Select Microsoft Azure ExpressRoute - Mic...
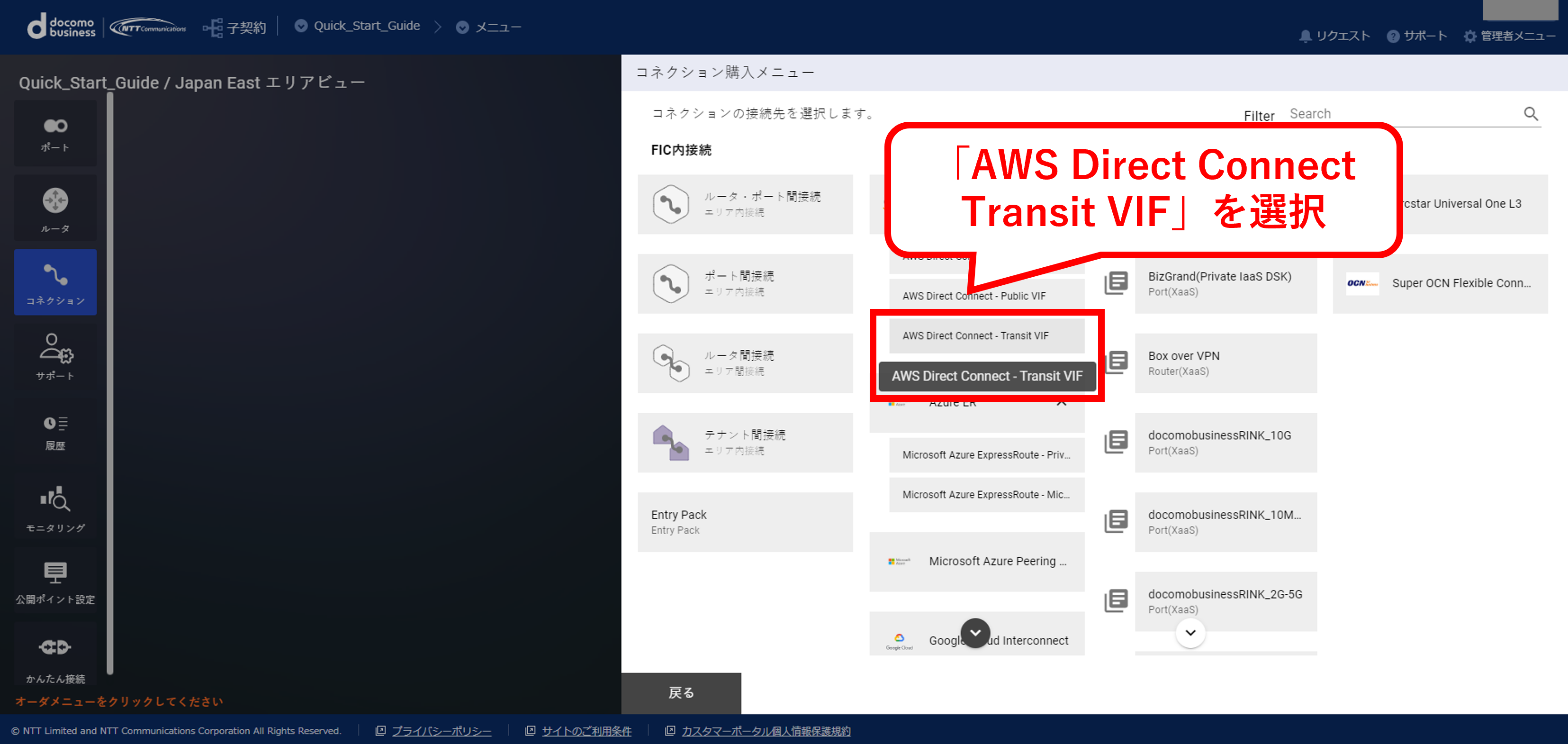 click(x=987, y=494)
